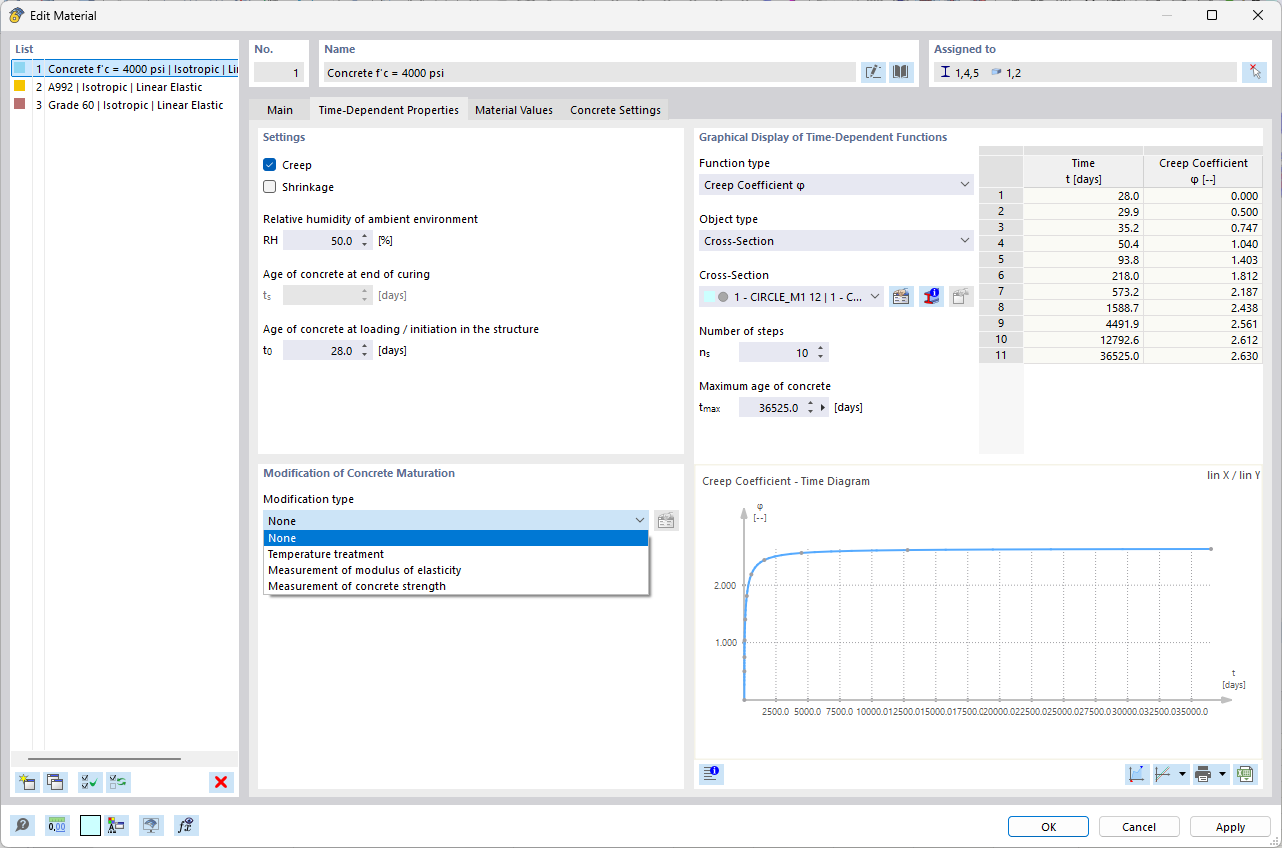This screenshot has height=848, width=1282.
Task: Click the grayed new cross-section icon
Action: 960,296
